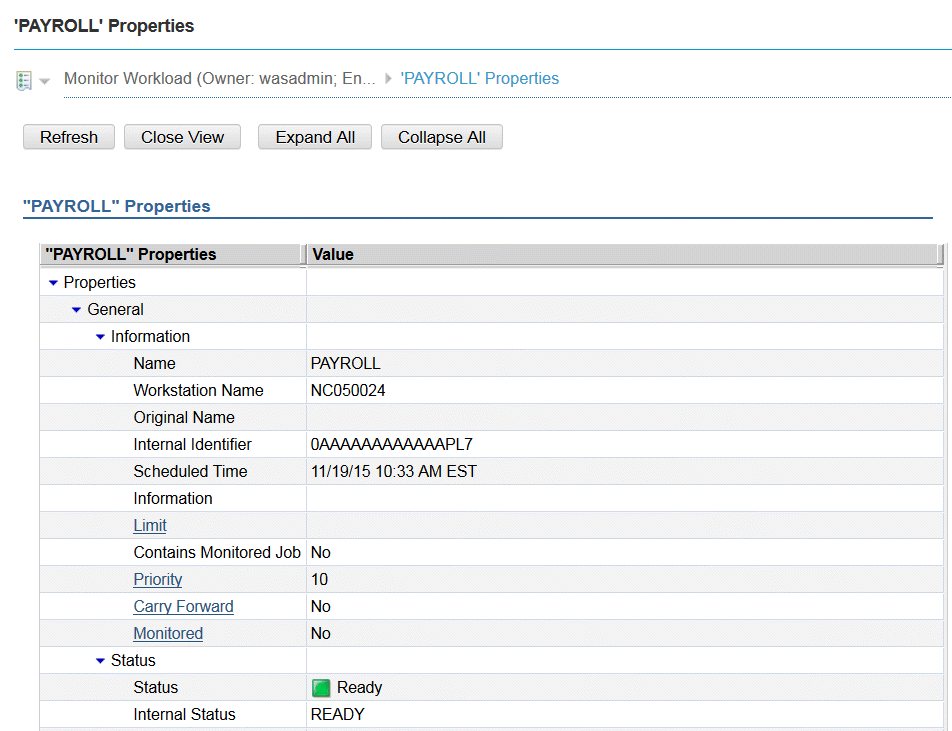Click the Collapse All button
The width and height of the screenshot is (952, 731).
[441, 137]
